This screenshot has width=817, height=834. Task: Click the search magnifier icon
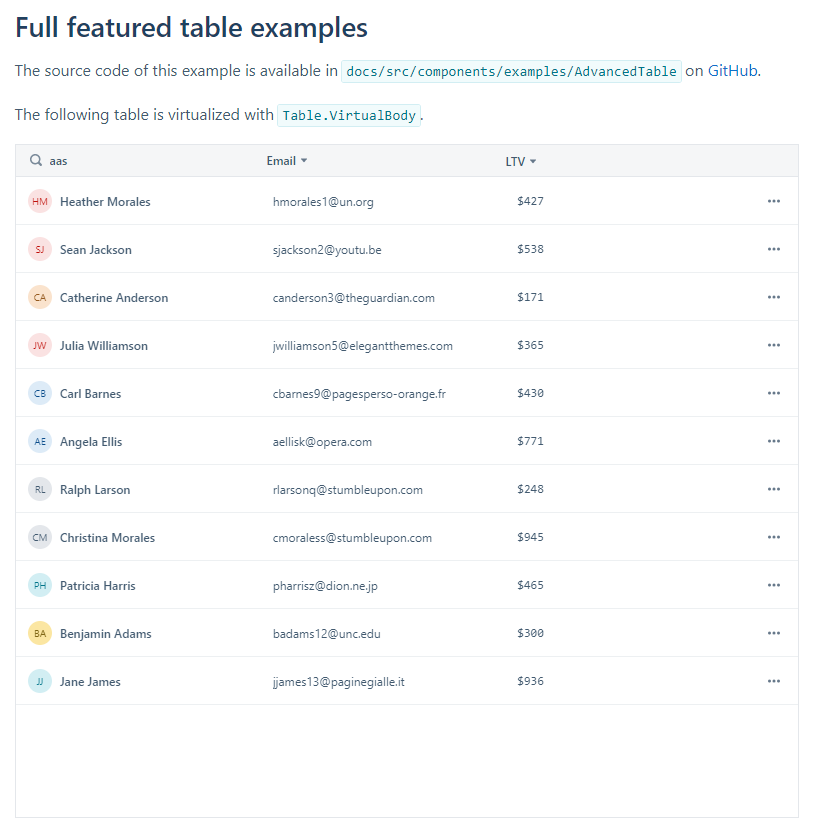[x=36, y=161]
